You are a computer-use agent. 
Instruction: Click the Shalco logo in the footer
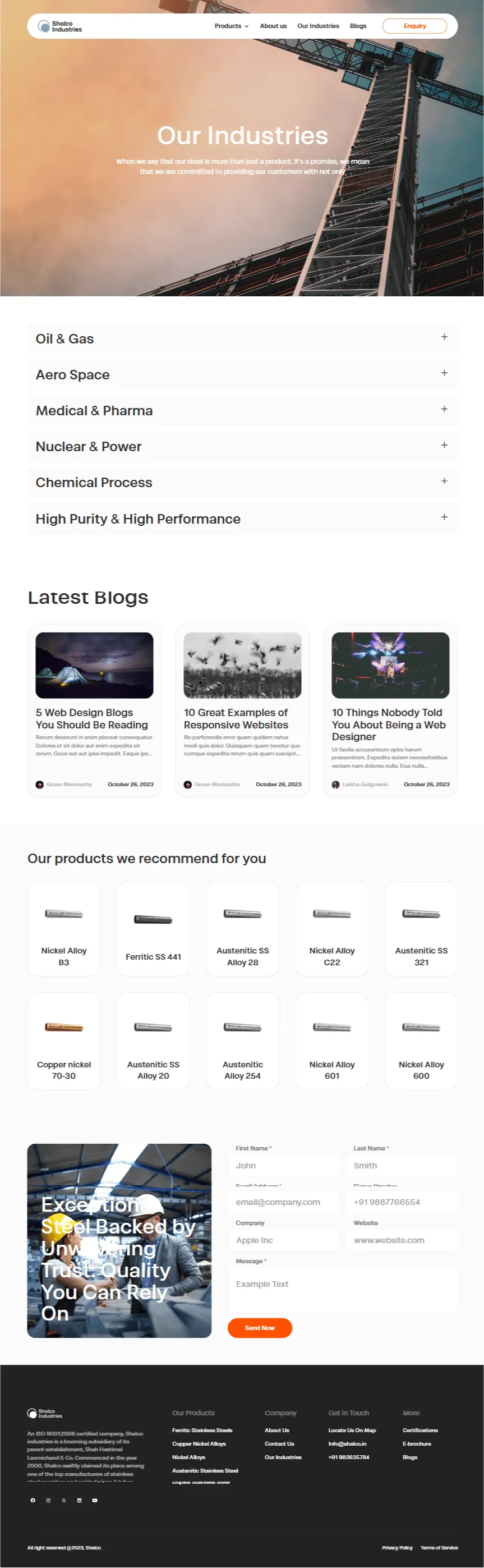click(x=45, y=1413)
